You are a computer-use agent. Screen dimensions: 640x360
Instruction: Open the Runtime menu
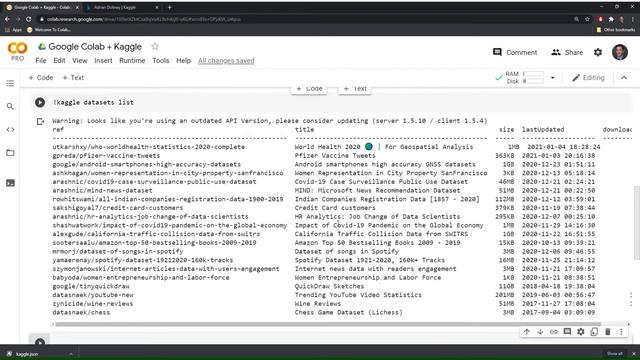132,60
